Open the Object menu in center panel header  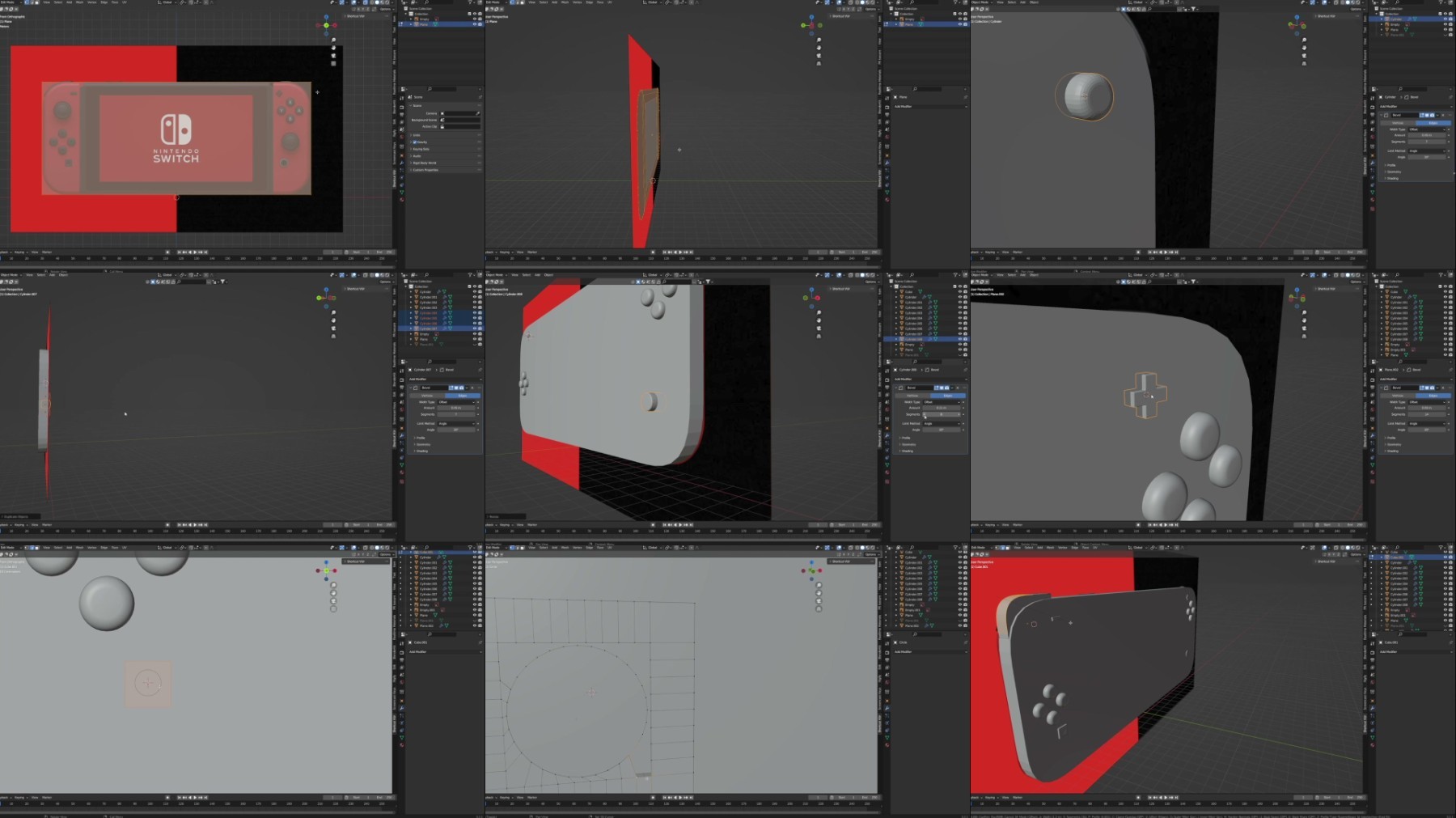548,275
